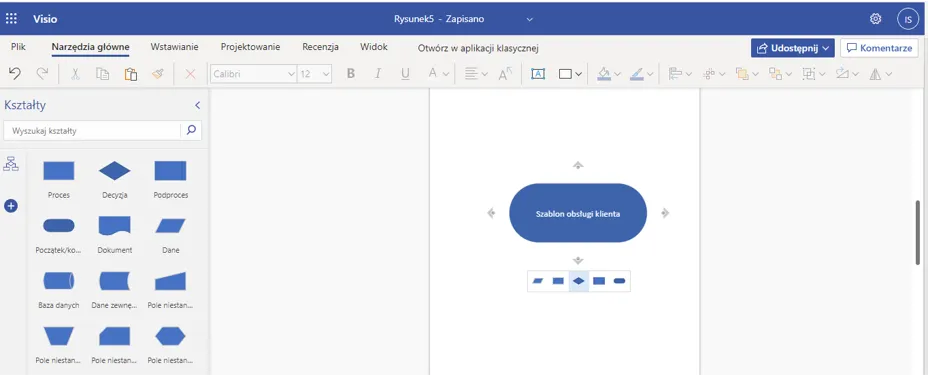Choose decision diamond in quick shapes bar
Image resolution: width=928 pixels, height=375 pixels.
(x=579, y=281)
